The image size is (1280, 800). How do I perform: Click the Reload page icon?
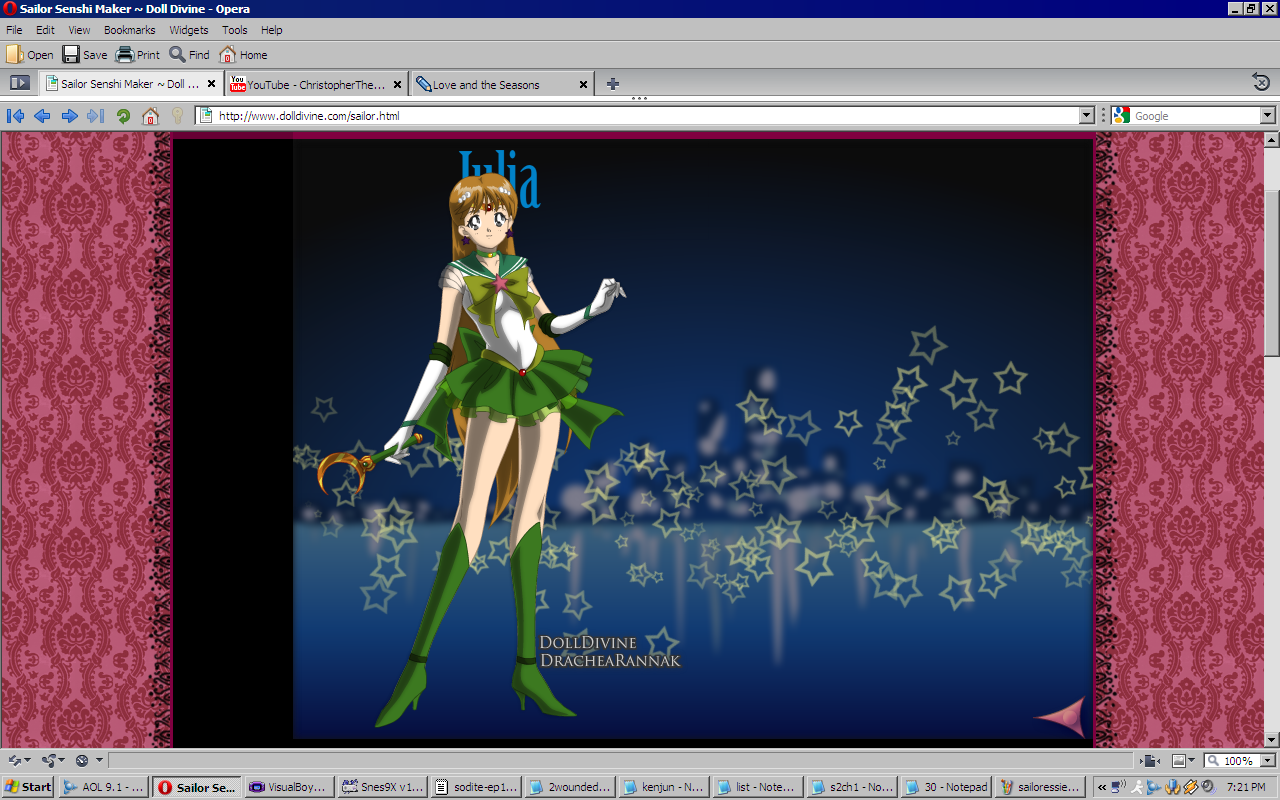[123, 116]
